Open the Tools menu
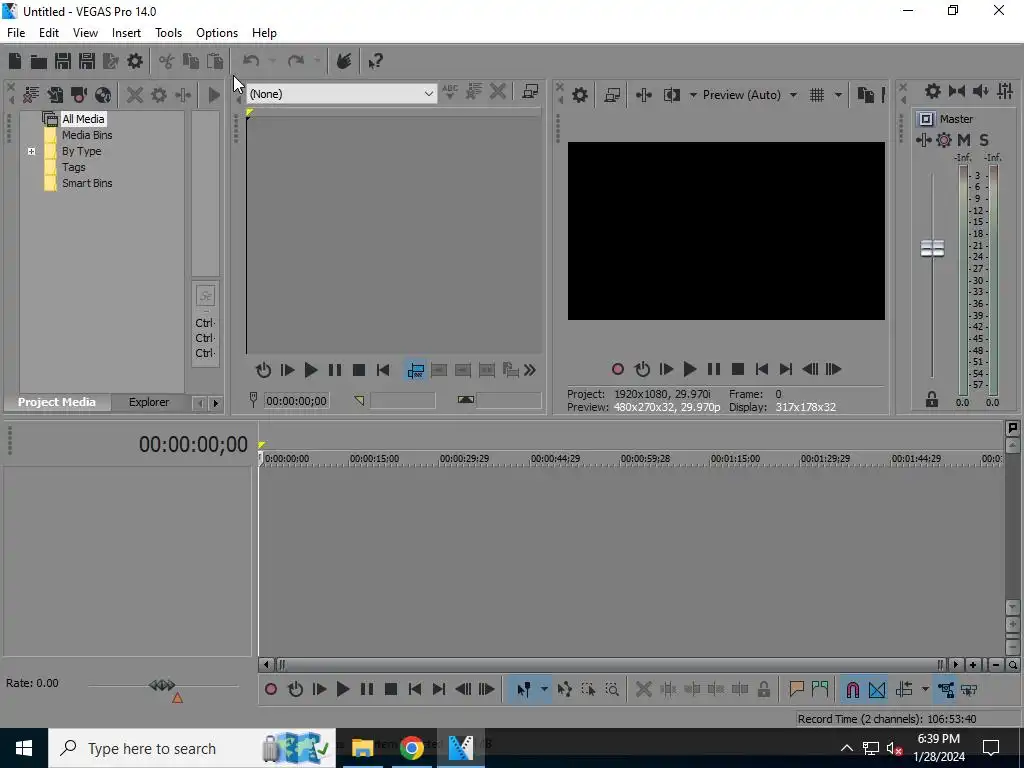This screenshot has height=768, width=1024. (168, 33)
